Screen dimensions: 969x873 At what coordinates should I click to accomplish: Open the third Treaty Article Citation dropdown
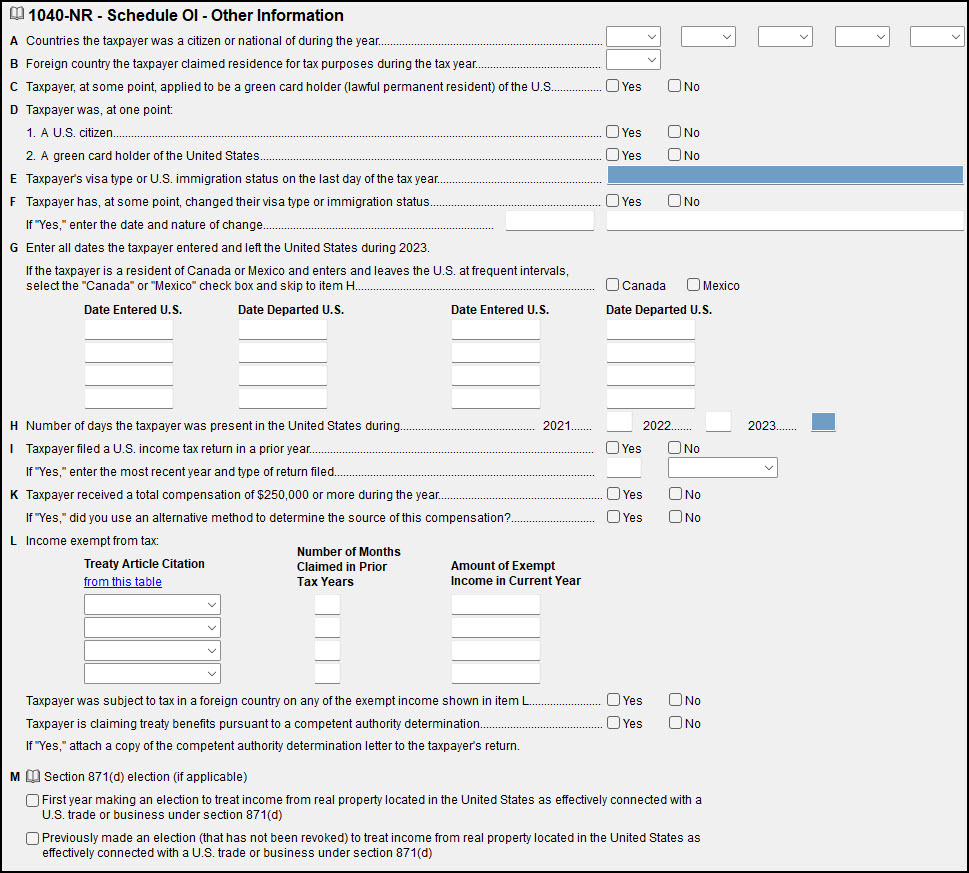pos(152,651)
